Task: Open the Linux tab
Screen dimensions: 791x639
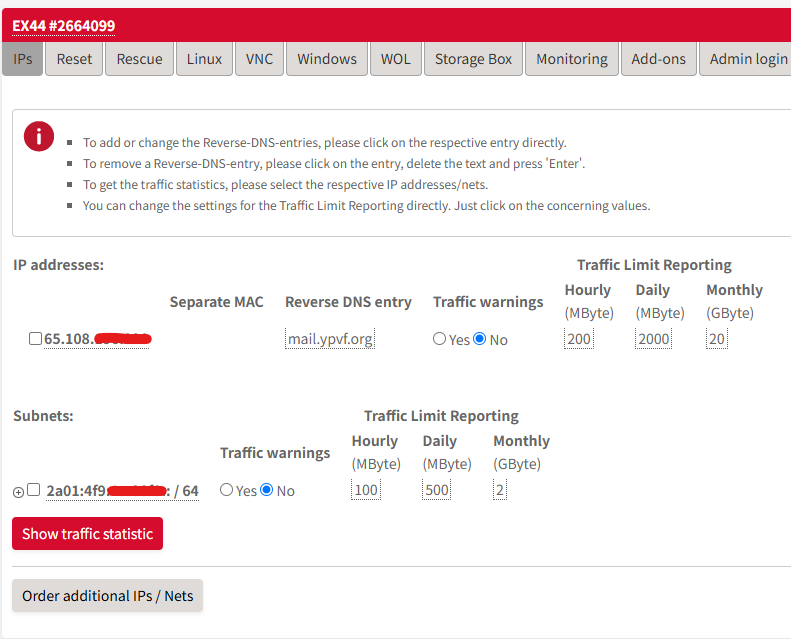Action: [x=204, y=59]
